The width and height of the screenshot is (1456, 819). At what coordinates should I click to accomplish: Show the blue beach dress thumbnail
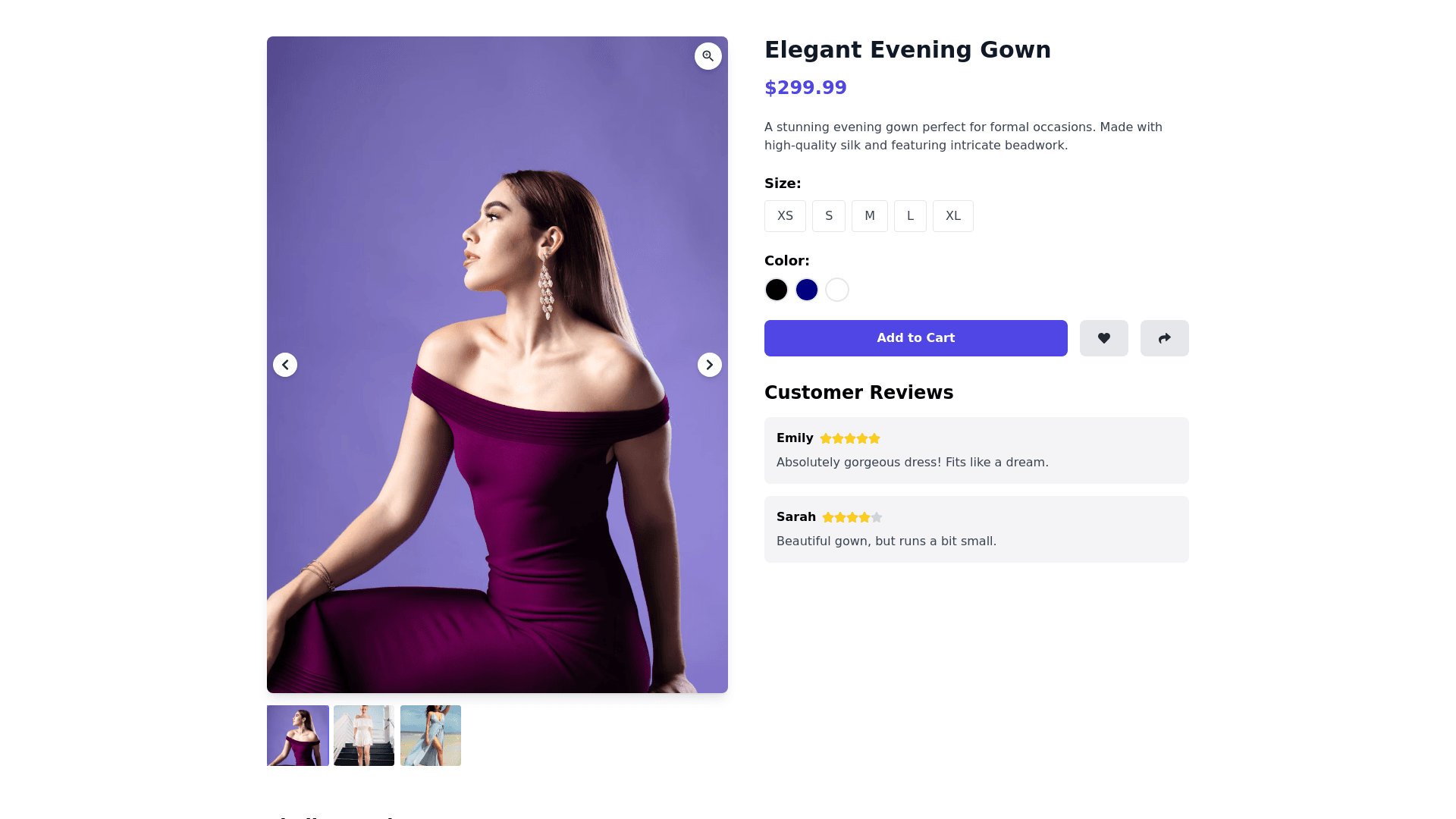[x=431, y=736]
